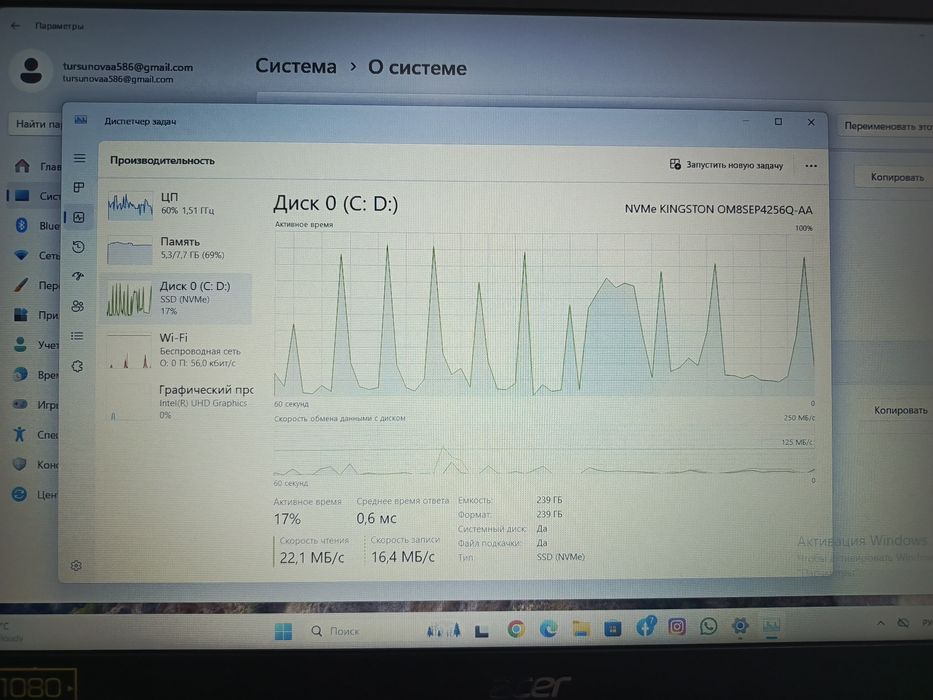Open the Startup apps page icon
Screen dimensions: 933x700
click(x=78, y=276)
